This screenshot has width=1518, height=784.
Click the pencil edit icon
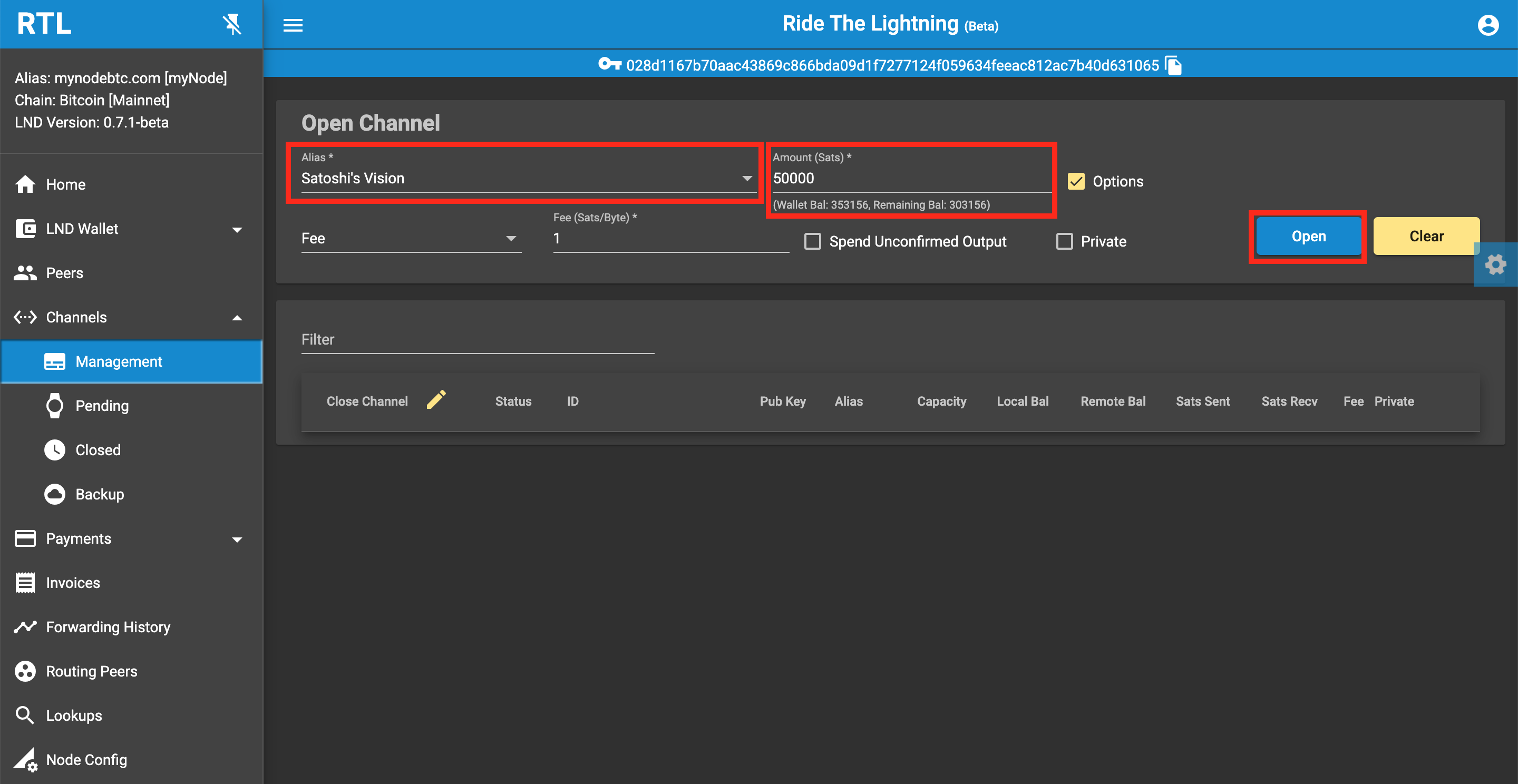(x=436, y=400)
